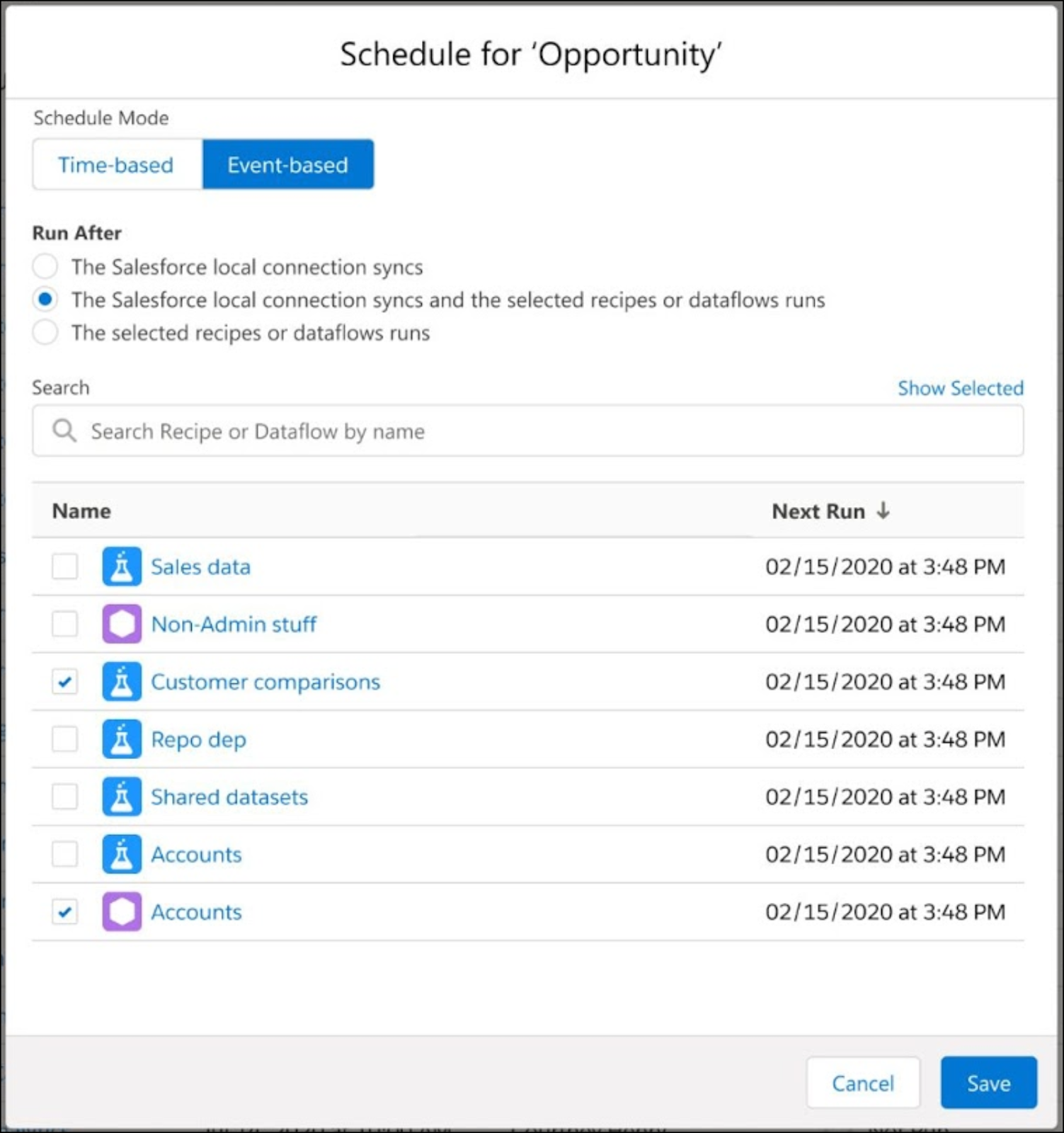
Task: Click the recipe icon beside Repo dep
Action: (x=121, y=739)
